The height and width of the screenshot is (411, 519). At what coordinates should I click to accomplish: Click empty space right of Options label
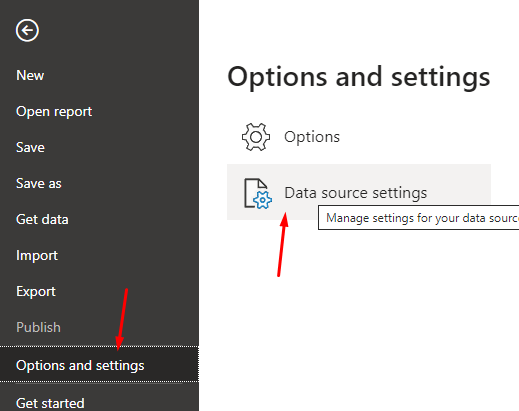417,137
